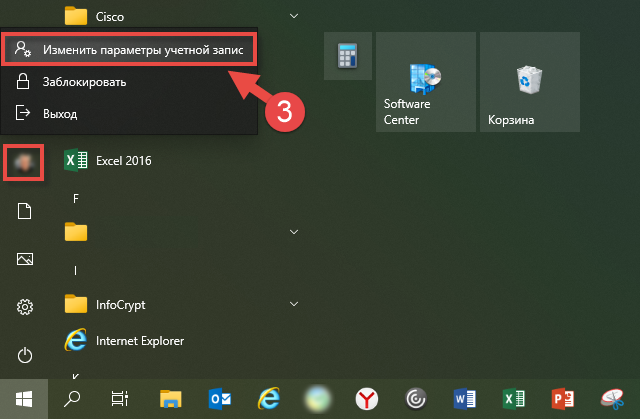
Task: Open the Cisco folder
Action: (x=180, y=16)
